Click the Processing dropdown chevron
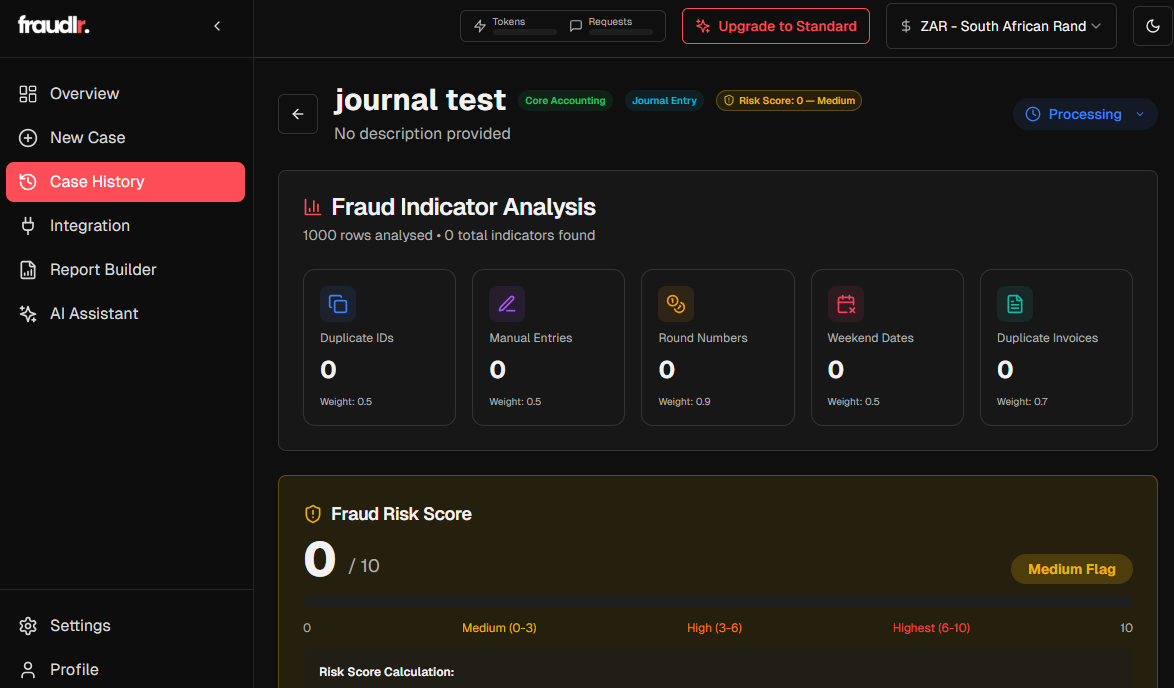The width and height of the screenshot is (1174, 688). coord(1140,115)
